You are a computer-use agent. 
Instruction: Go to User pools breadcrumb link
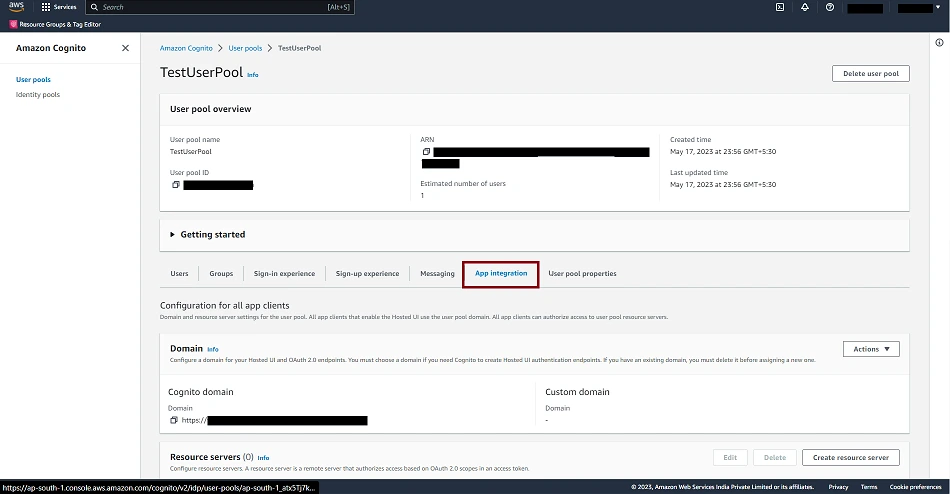click(x=245, y=48)
